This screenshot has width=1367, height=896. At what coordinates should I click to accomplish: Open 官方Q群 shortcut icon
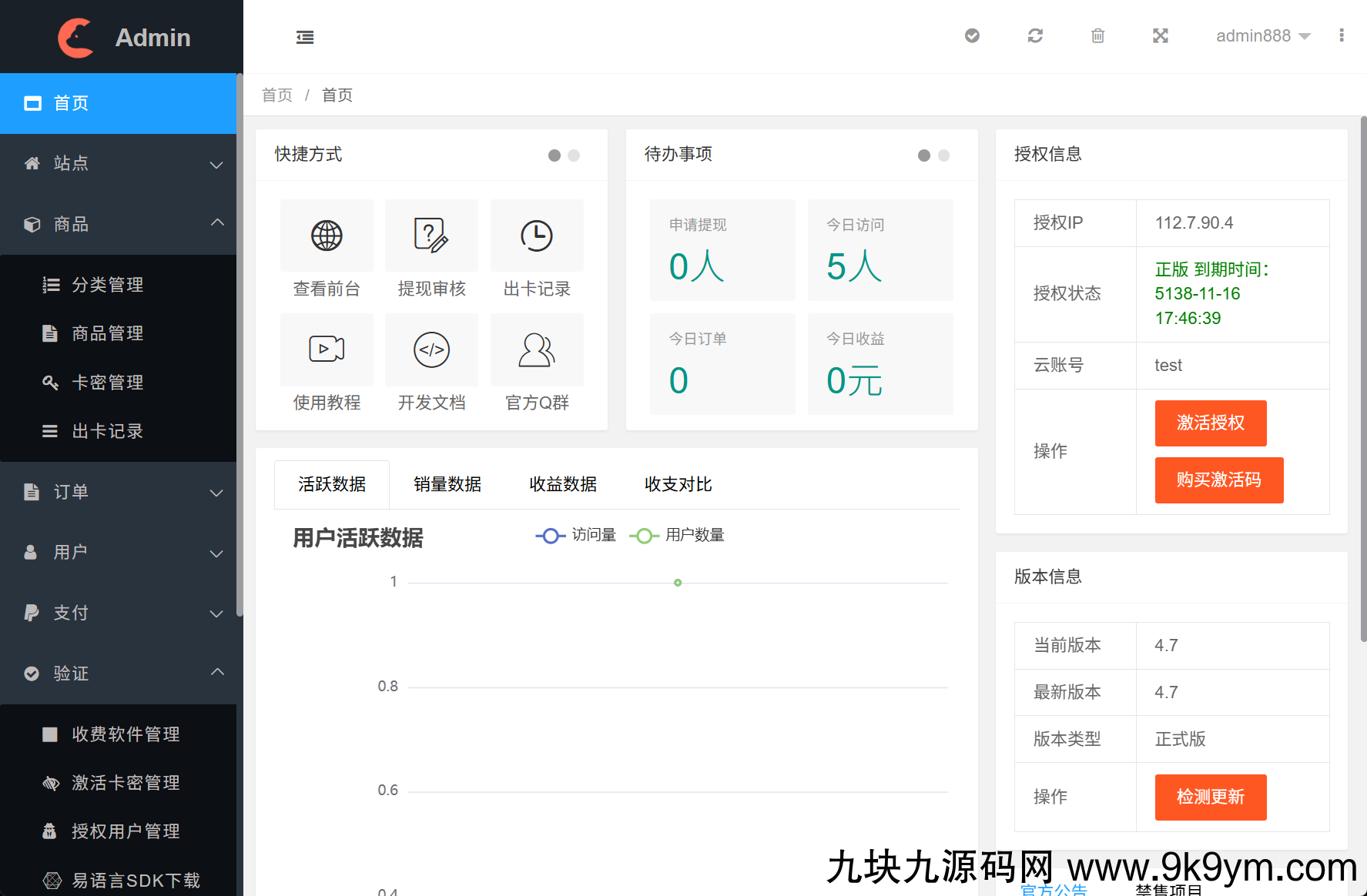[537, 350]
